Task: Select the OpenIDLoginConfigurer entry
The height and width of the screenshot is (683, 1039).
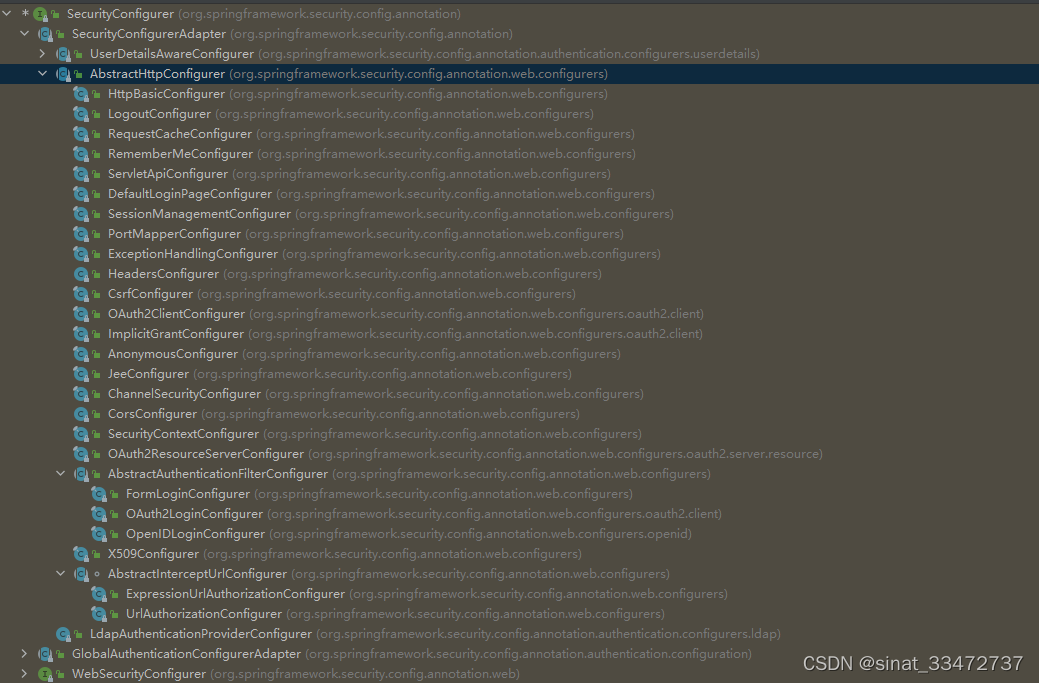Action: click(194, 533)
